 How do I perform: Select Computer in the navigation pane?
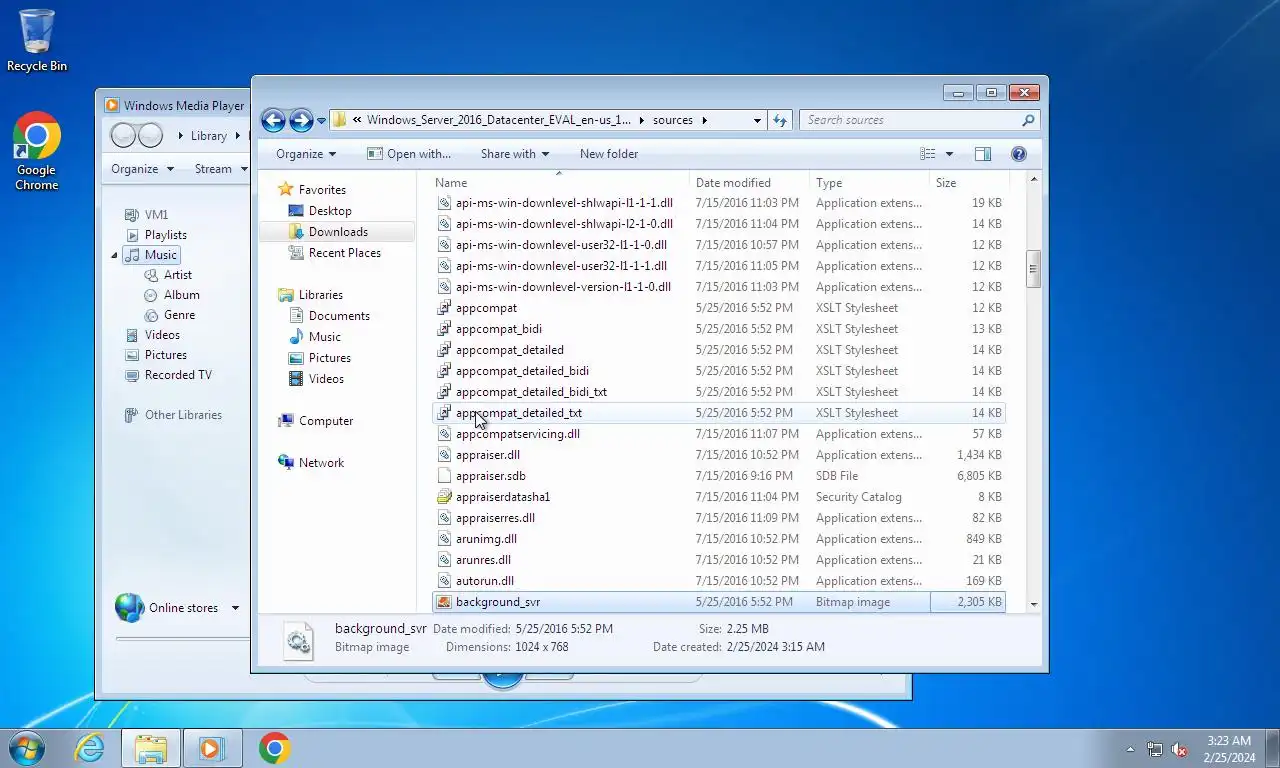(326, 421)
